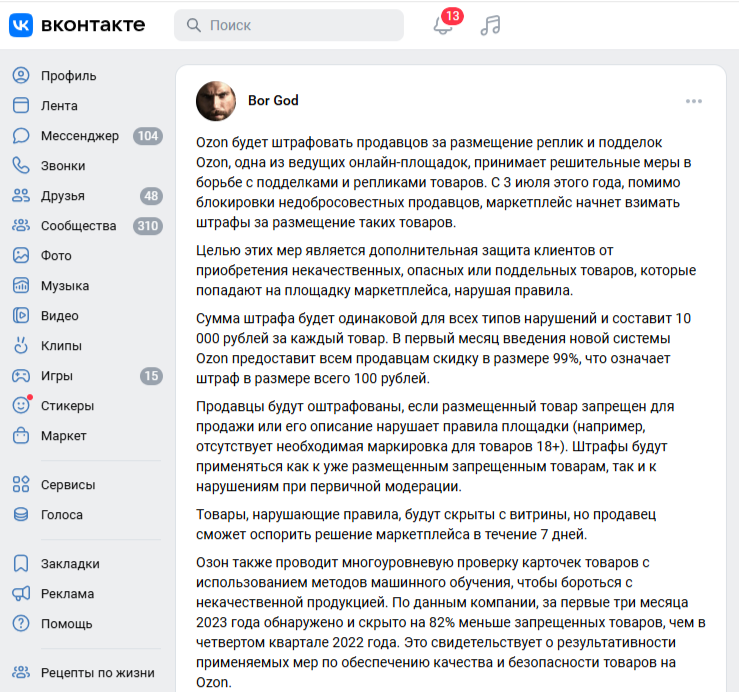Open Bor God's avatar thumbnail
739x692 pixels.
[216, 101]
